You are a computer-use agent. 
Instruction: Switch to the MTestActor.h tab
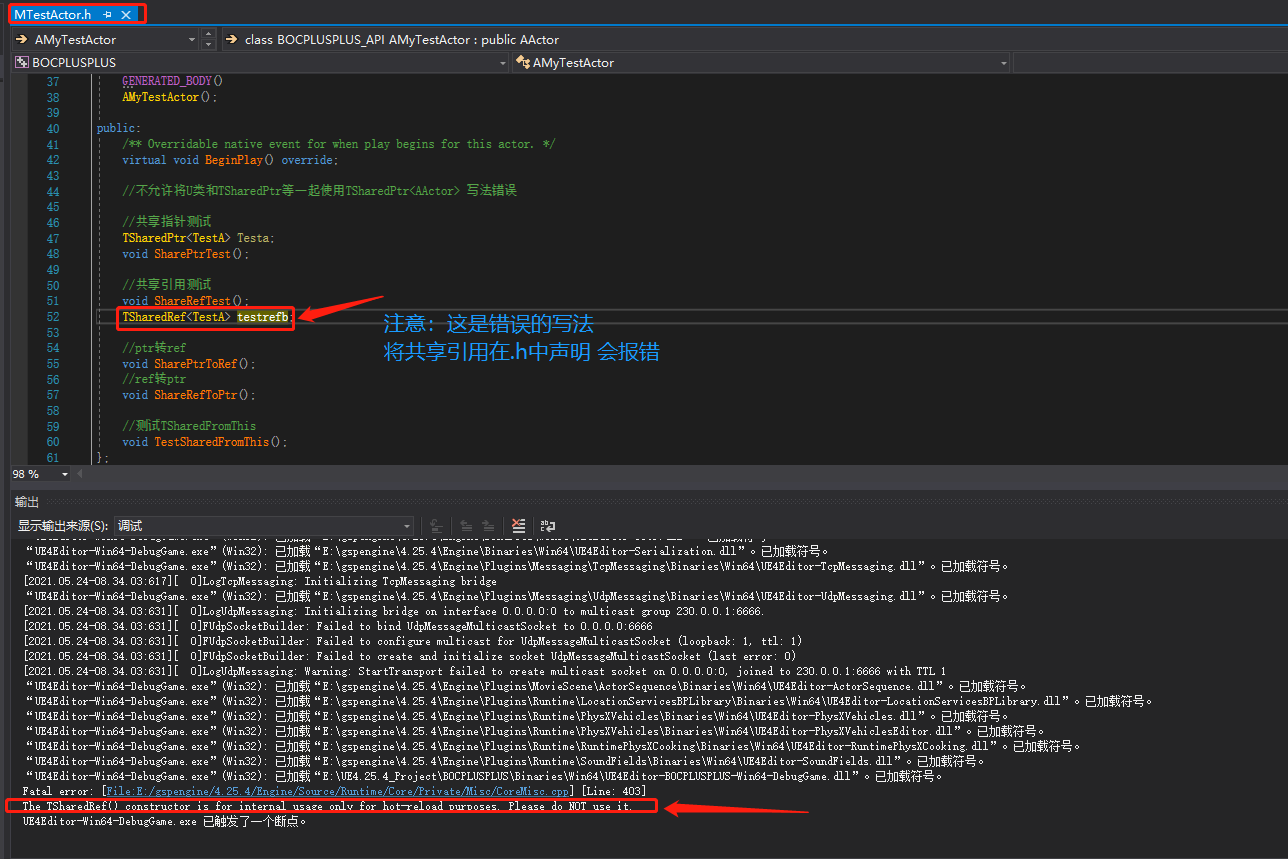pyautogui.click(x=55, y=15)
